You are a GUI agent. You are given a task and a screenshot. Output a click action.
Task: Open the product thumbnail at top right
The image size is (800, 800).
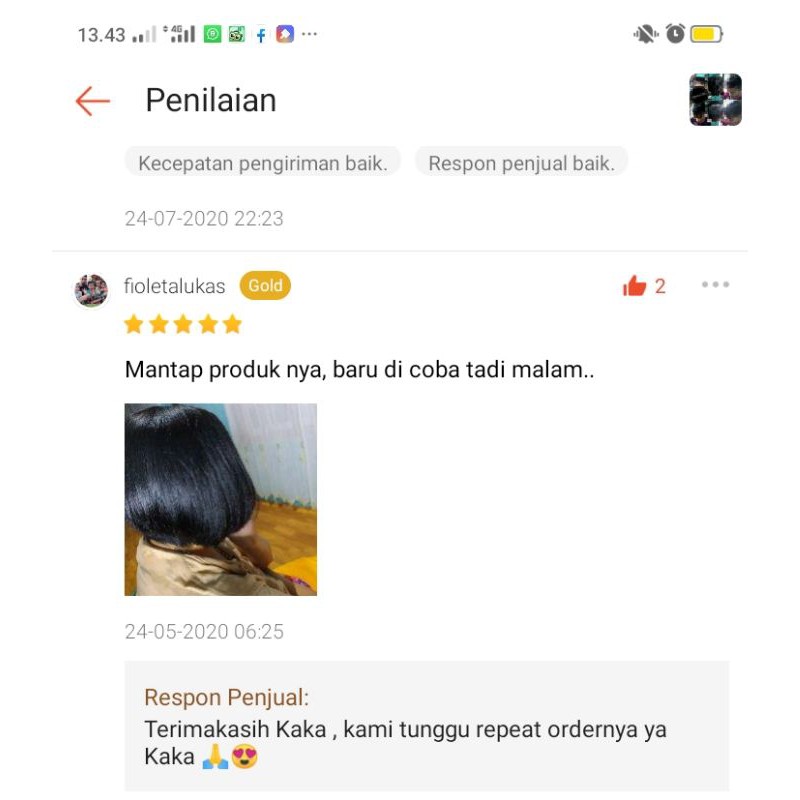click(715, 99)
